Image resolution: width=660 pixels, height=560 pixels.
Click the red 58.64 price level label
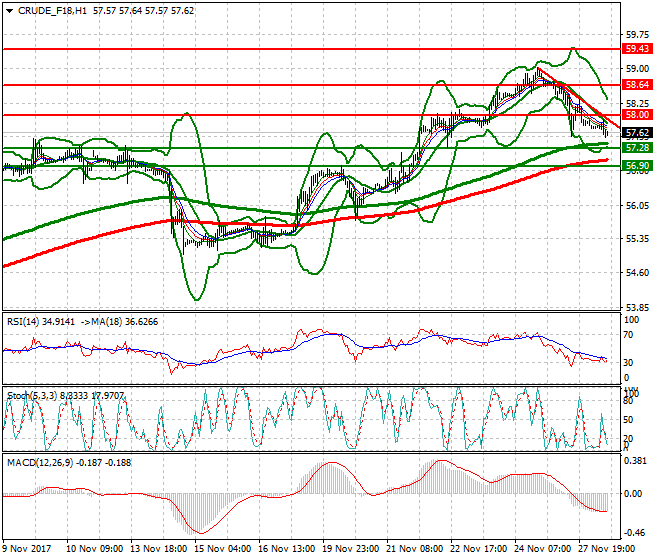(637, 85)
